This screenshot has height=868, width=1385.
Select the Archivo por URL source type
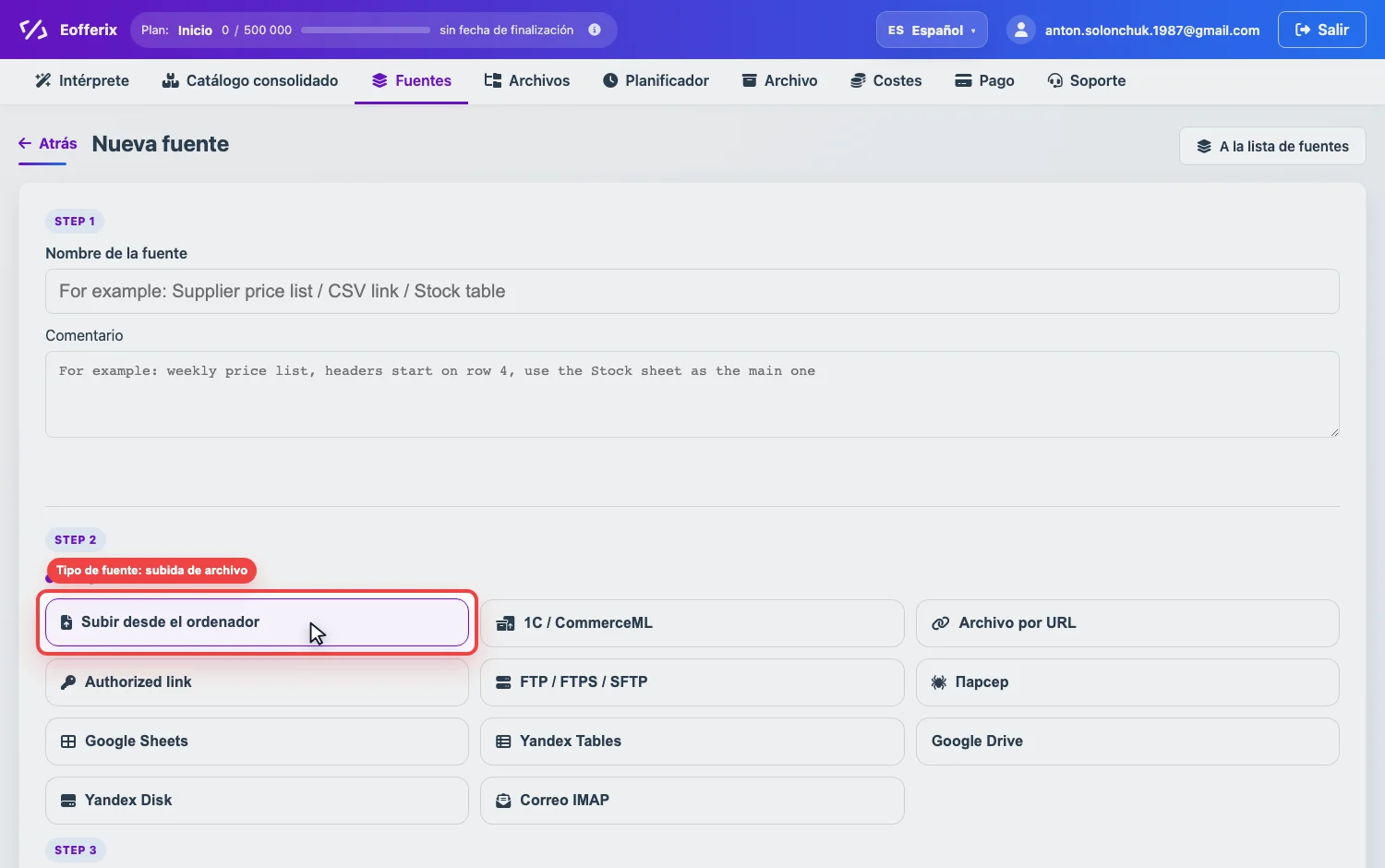click(x=1127, y=623)
